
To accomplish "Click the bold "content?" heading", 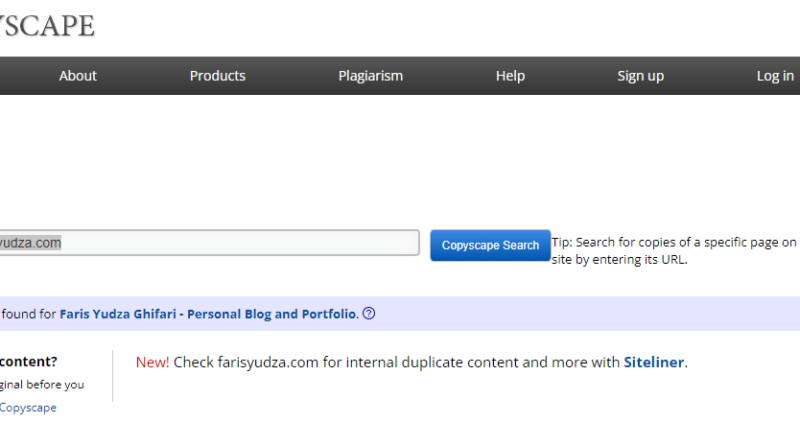I will coord(28,362).
